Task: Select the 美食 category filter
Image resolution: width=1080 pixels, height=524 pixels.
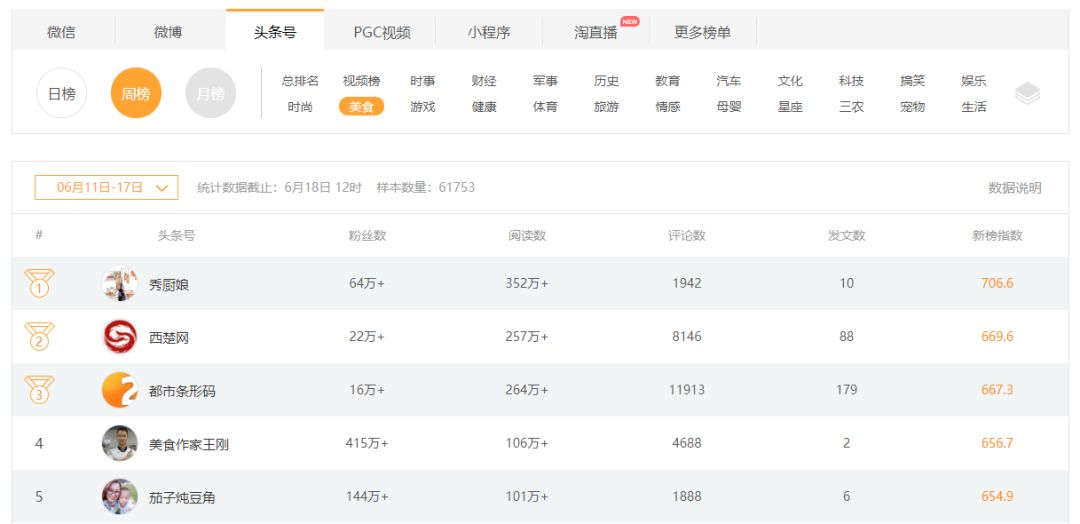Action: [361, 107]
